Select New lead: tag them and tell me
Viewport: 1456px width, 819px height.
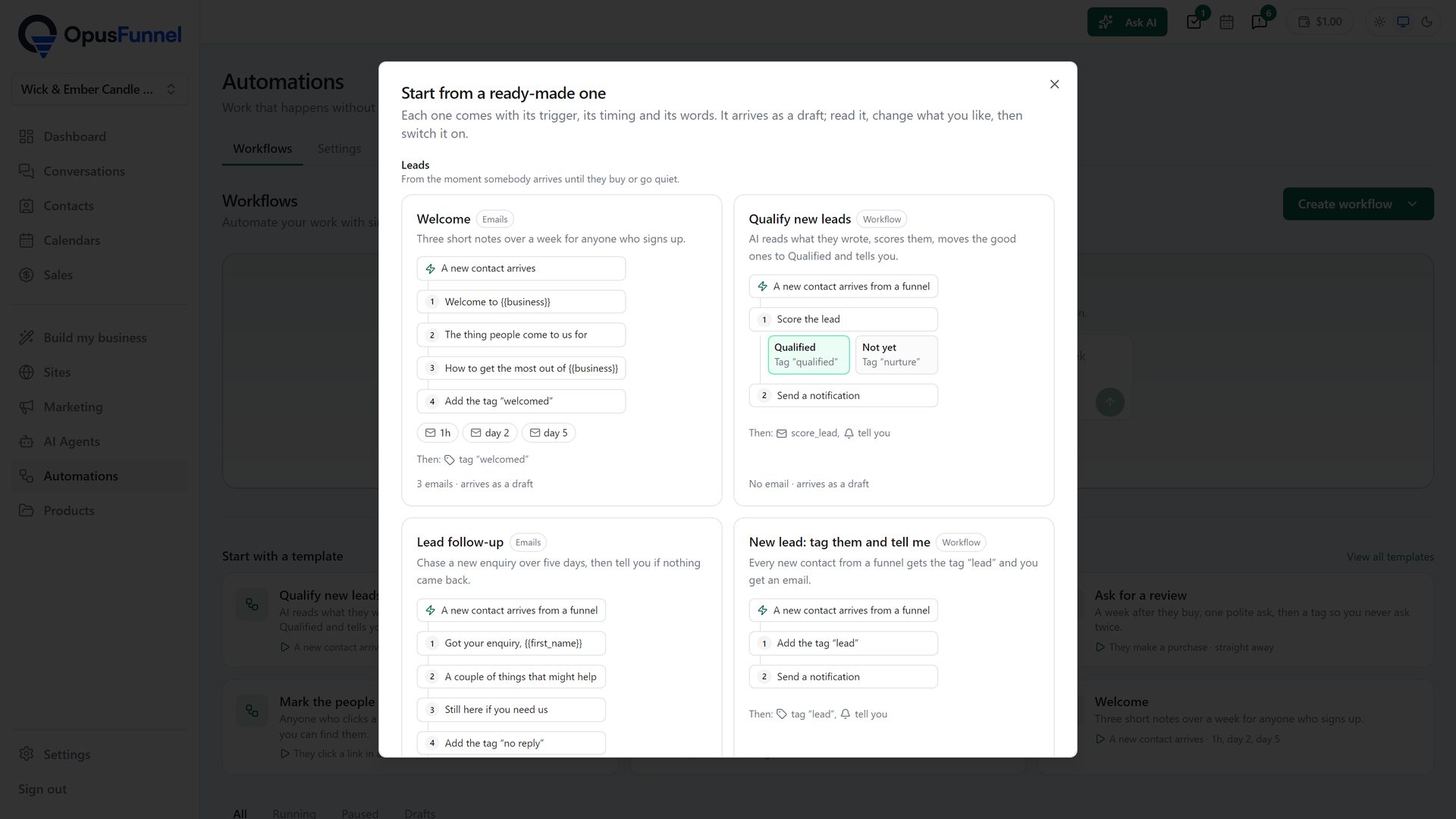pos(839,542)
